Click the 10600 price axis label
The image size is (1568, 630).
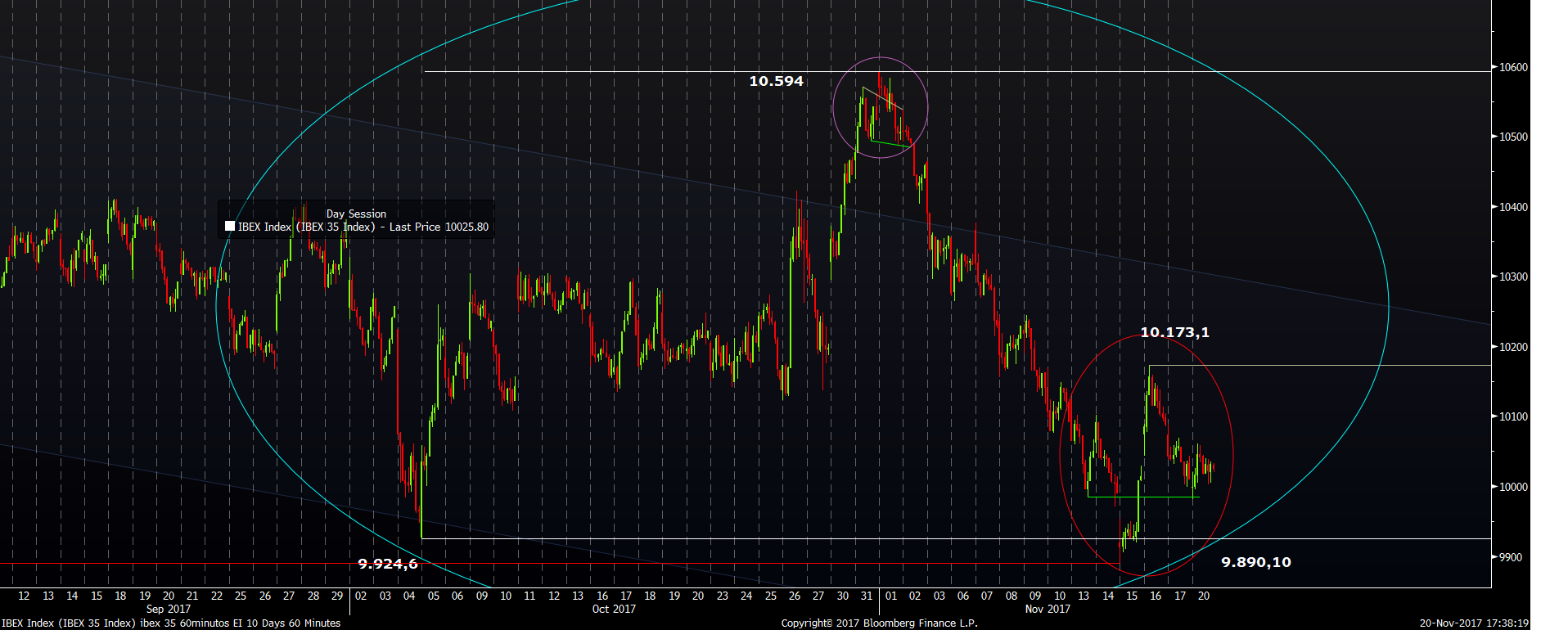pyautogui.click(x=1513, y=67)
